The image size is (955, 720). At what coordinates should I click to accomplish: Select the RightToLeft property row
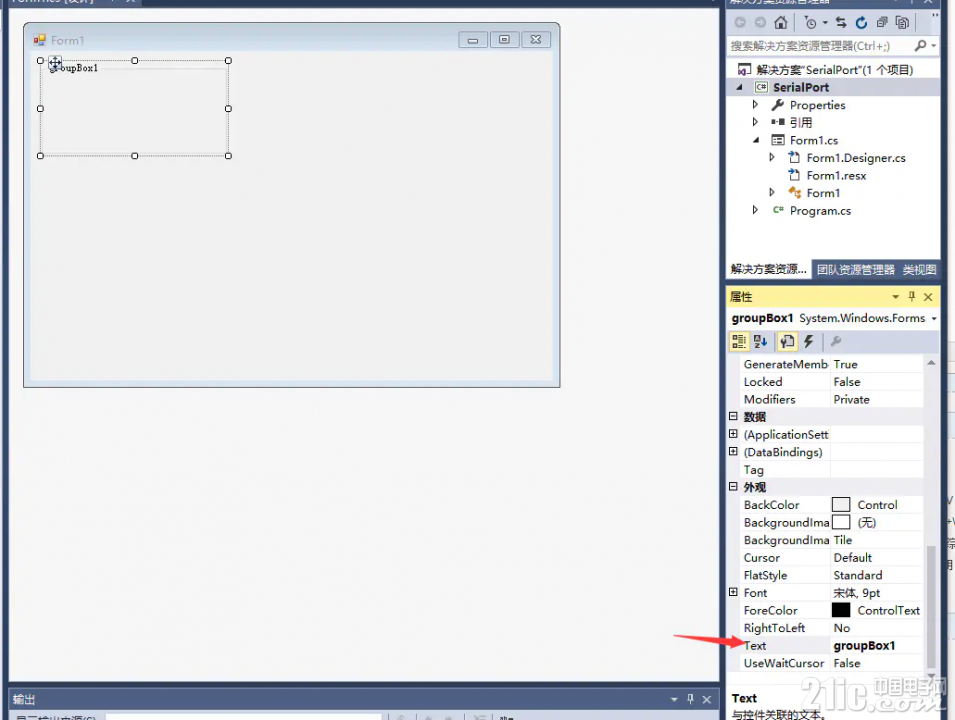(831, 628)
